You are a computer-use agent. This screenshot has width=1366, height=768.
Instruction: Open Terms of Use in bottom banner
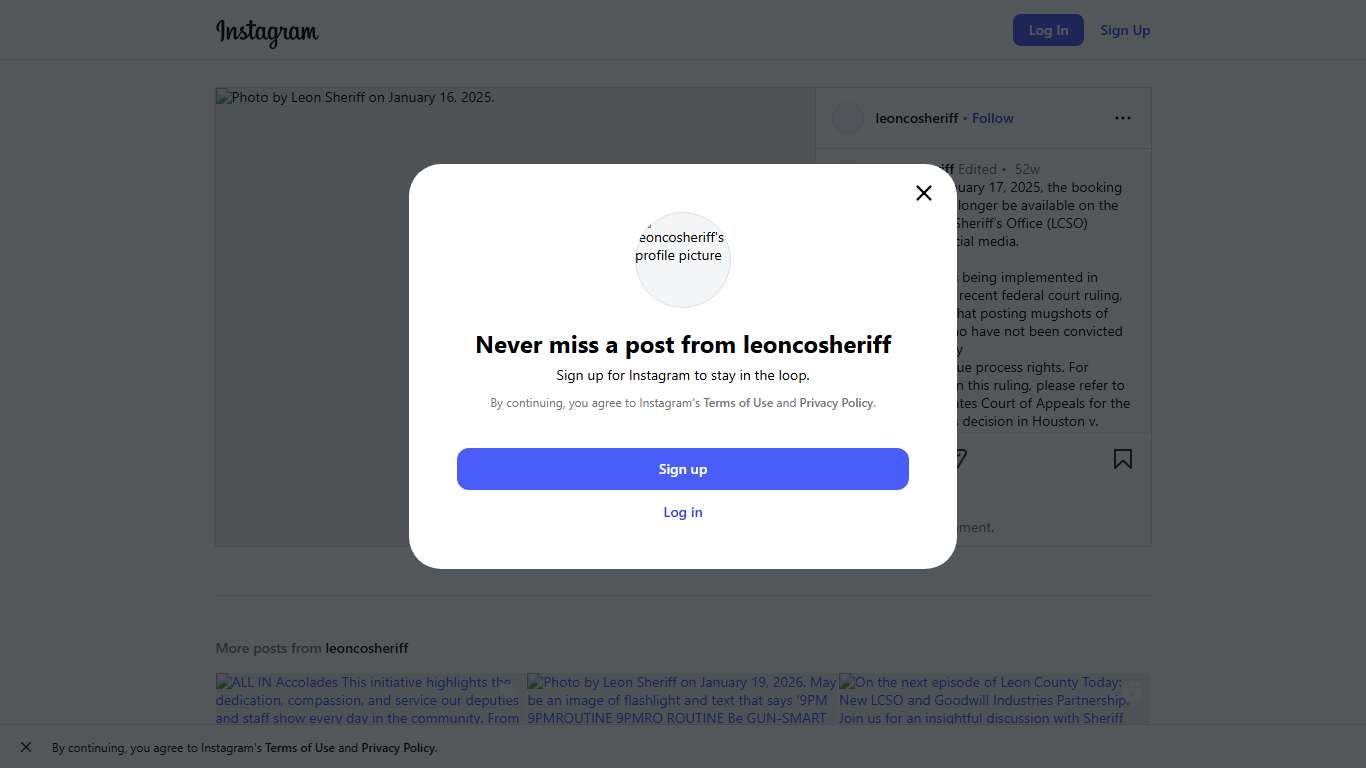tap(299, 748)
